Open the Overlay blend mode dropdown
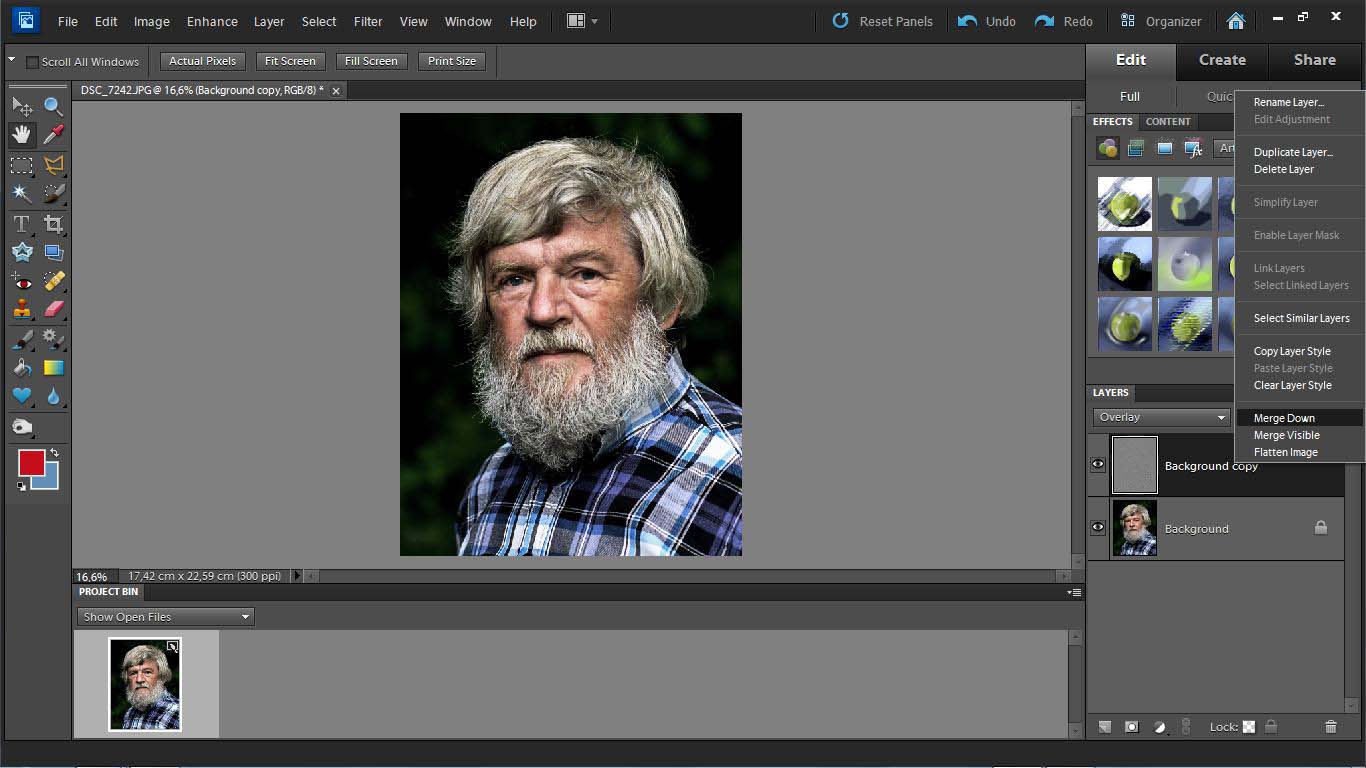 tap(1161, 417)
